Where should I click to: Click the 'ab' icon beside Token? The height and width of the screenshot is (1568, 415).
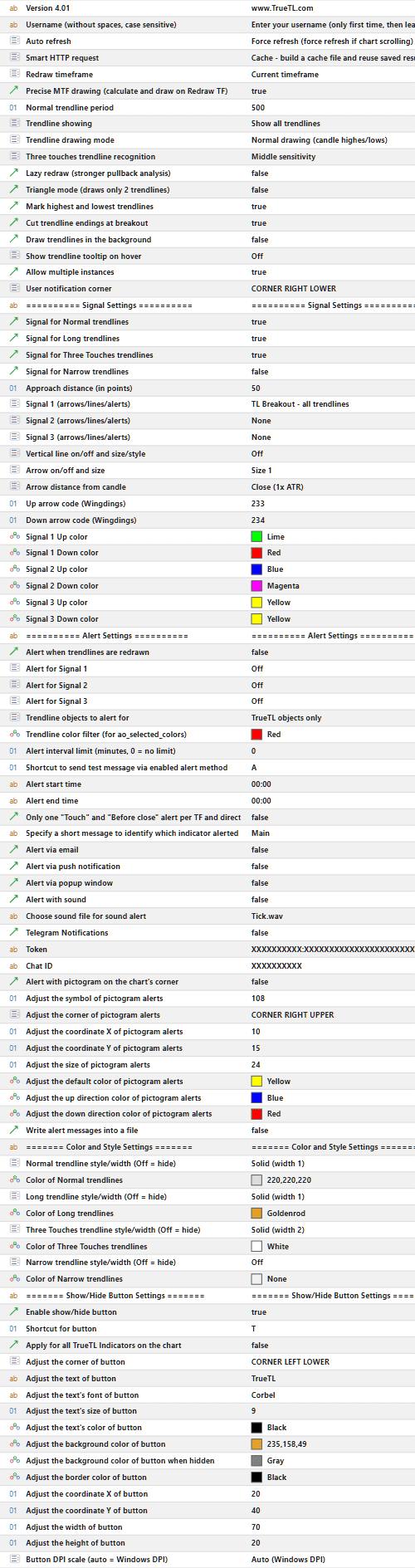pos(13,950)
